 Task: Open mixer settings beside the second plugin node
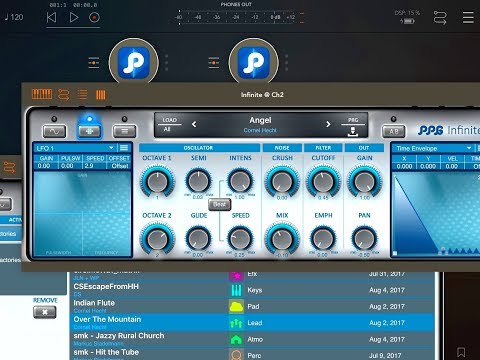pos(213,63)
